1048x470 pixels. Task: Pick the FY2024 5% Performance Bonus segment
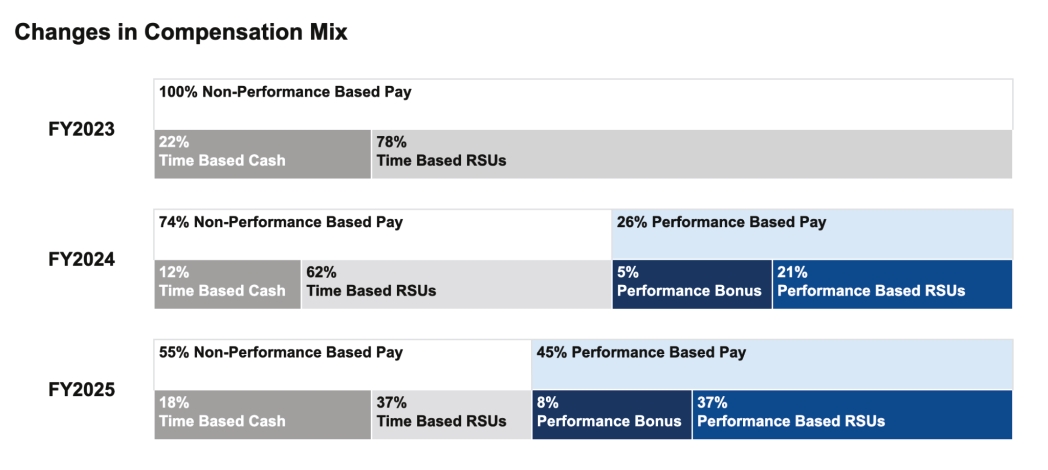pos(691,284)
